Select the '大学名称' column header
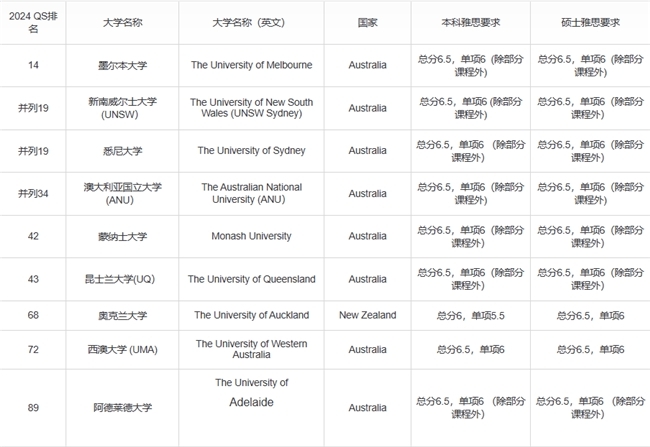Screen dimensions: 650x447 coord(122,22)
